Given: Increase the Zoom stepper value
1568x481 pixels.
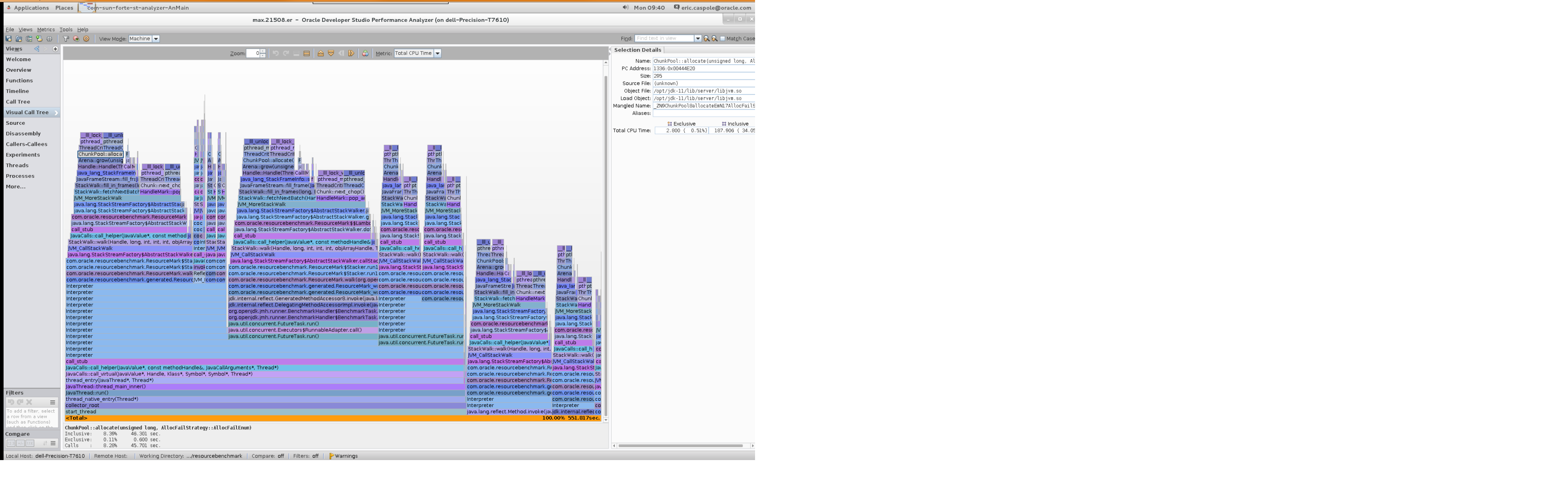Looking at the screenshot, I should click(263, 51).
